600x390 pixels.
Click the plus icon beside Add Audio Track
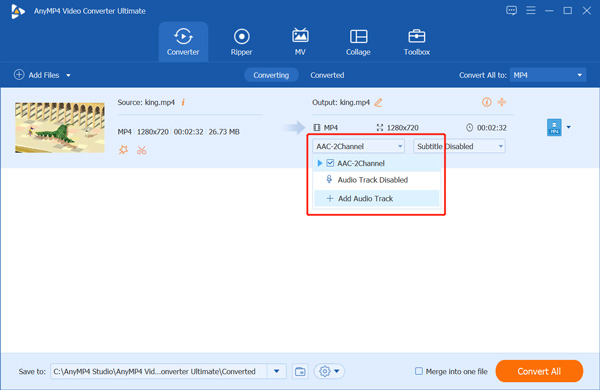[x=330, y=199]
